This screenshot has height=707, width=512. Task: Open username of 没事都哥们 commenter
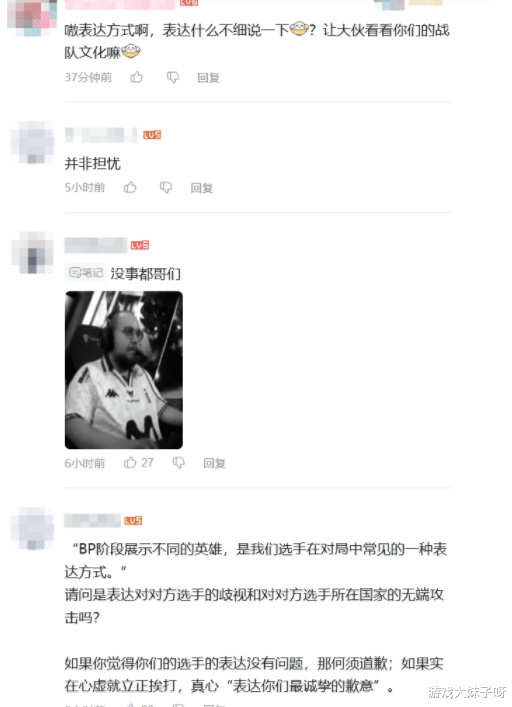click(x=96, y=245)
